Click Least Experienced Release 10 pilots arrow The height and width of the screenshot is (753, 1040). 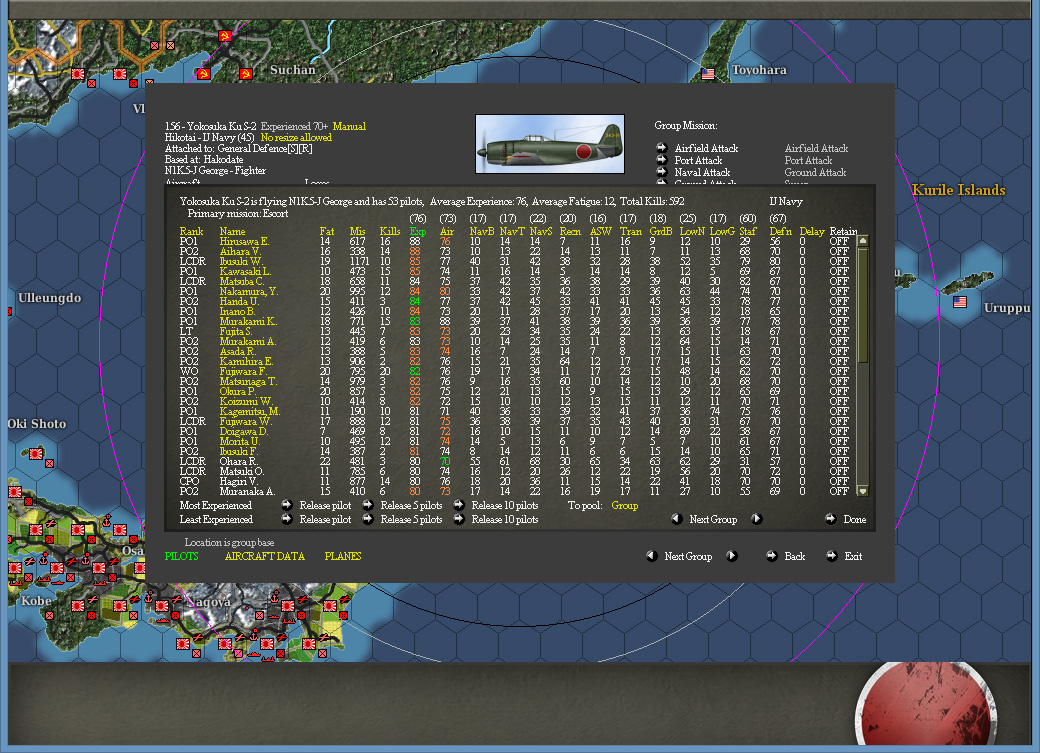458,519
